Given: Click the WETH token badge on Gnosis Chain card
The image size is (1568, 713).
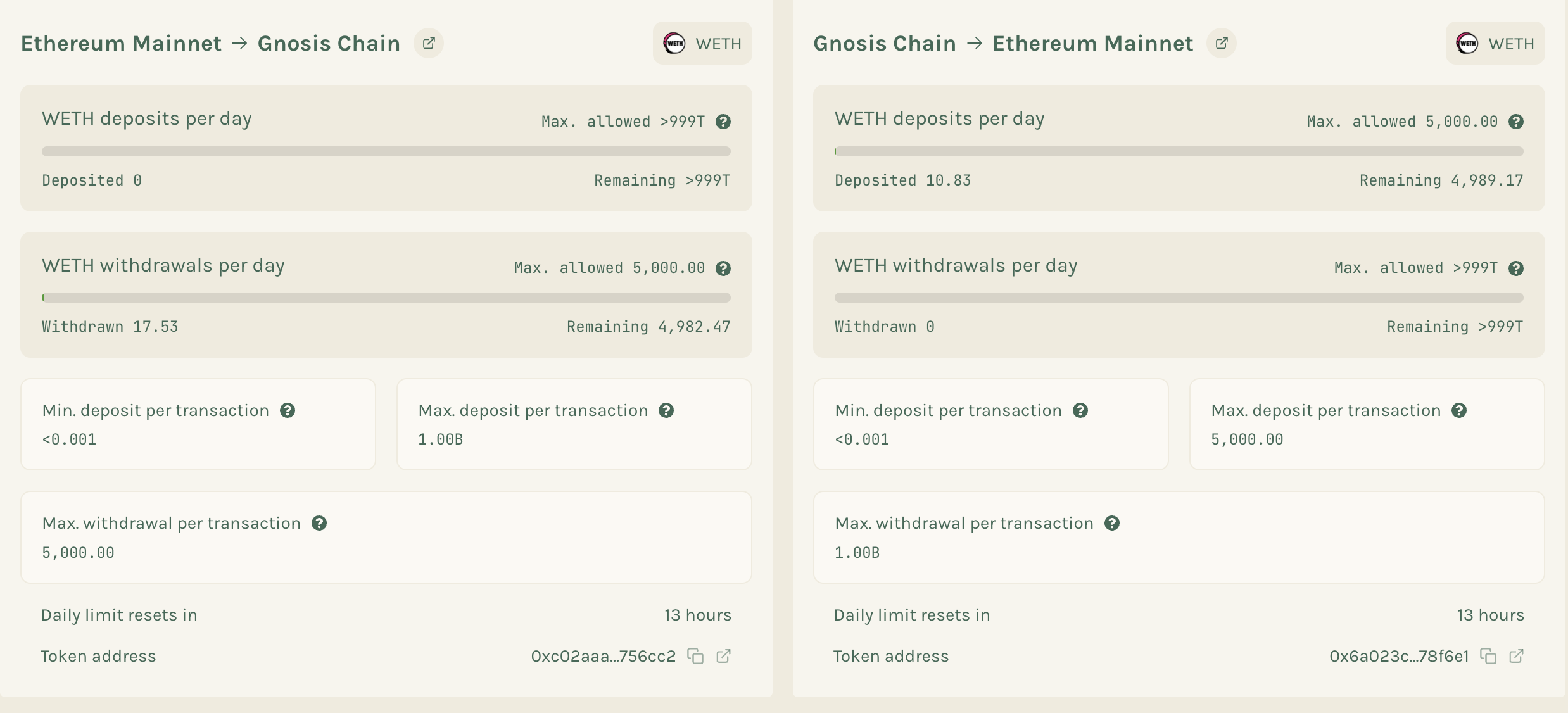Looking at the screenshot, I should pyautogui.click(x=1495, y=43).
